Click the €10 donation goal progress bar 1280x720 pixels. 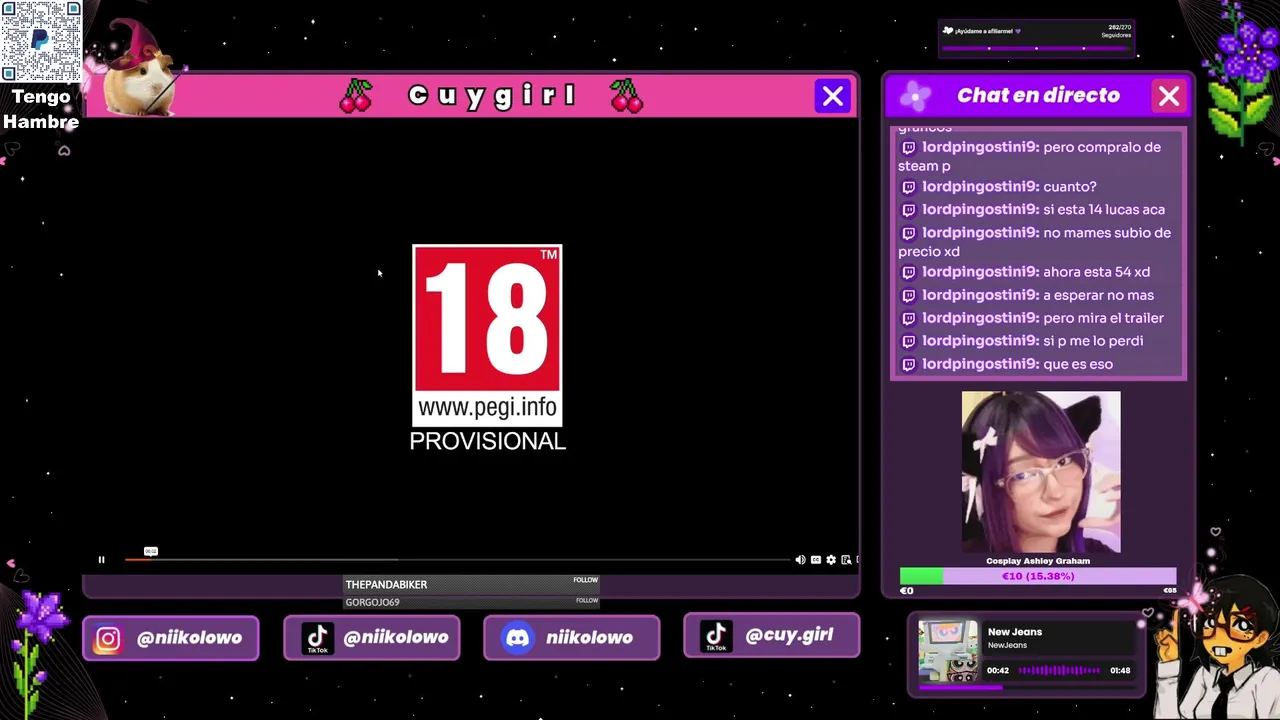click(x=1038, y=577)
